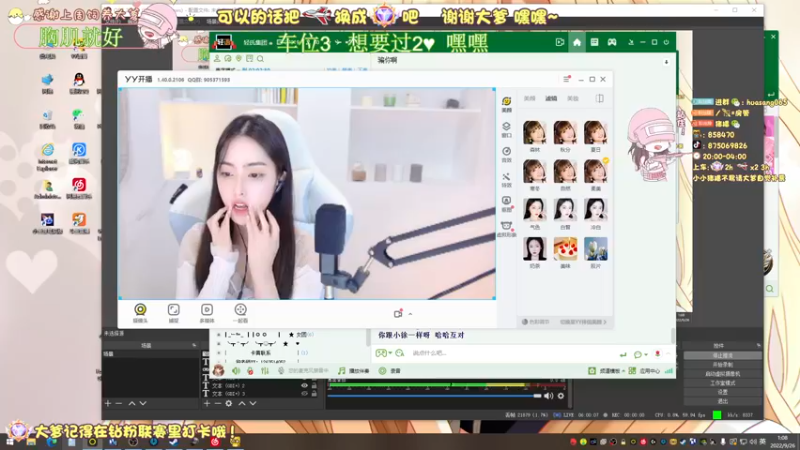This screenshot has height=450, width=800.
Task: Click OBS audio mixer volume slider handle
Action: pos(537,395)
